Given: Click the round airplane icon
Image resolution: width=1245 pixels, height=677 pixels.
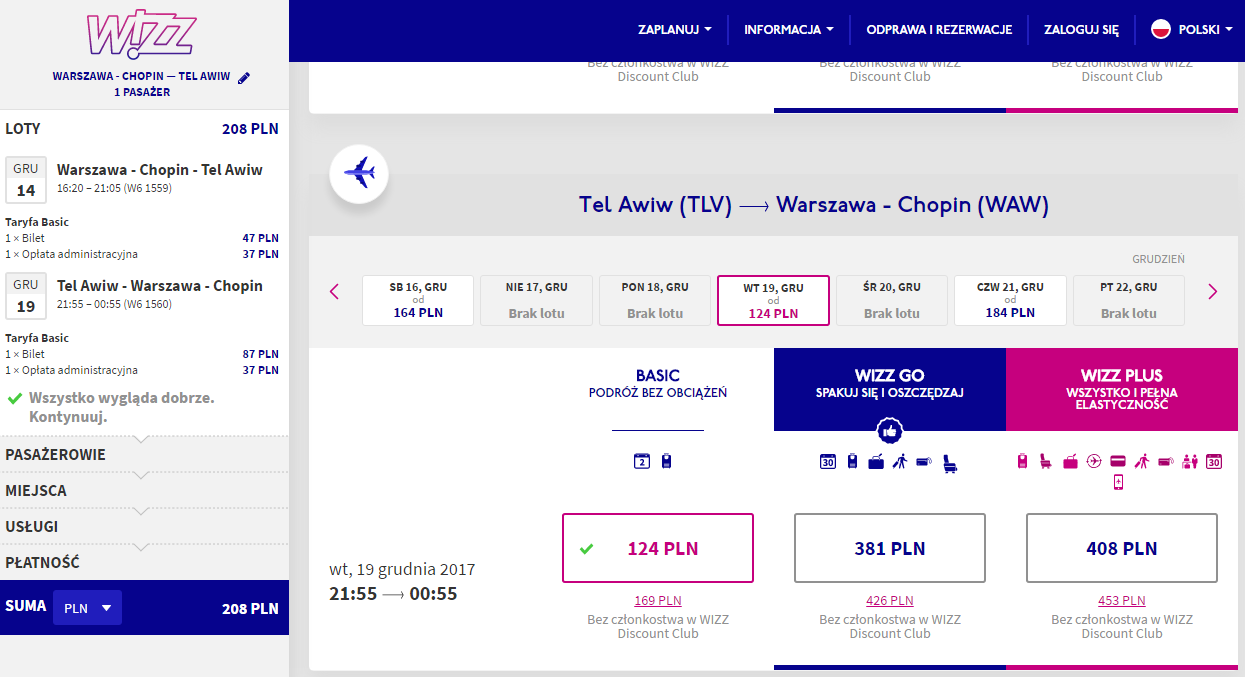Looking at the screenshot, I should 359,174.
